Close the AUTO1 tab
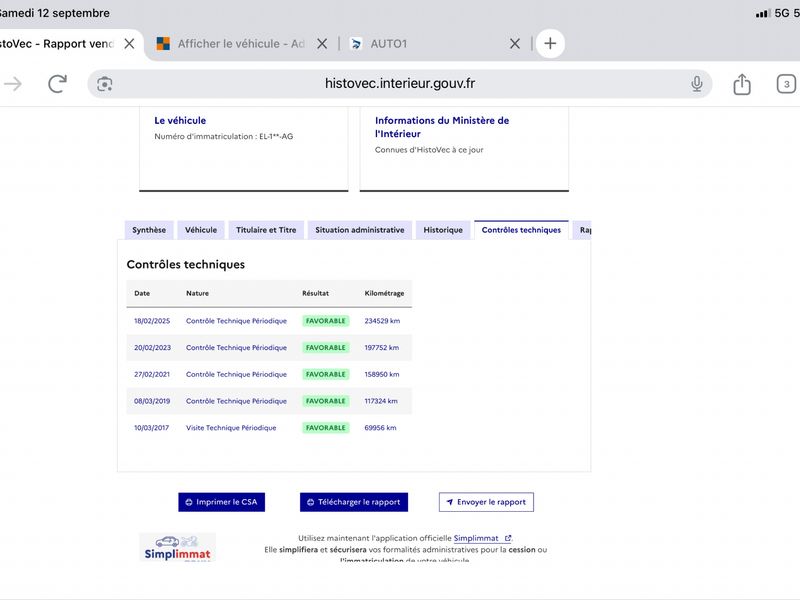 pos(515,44)
